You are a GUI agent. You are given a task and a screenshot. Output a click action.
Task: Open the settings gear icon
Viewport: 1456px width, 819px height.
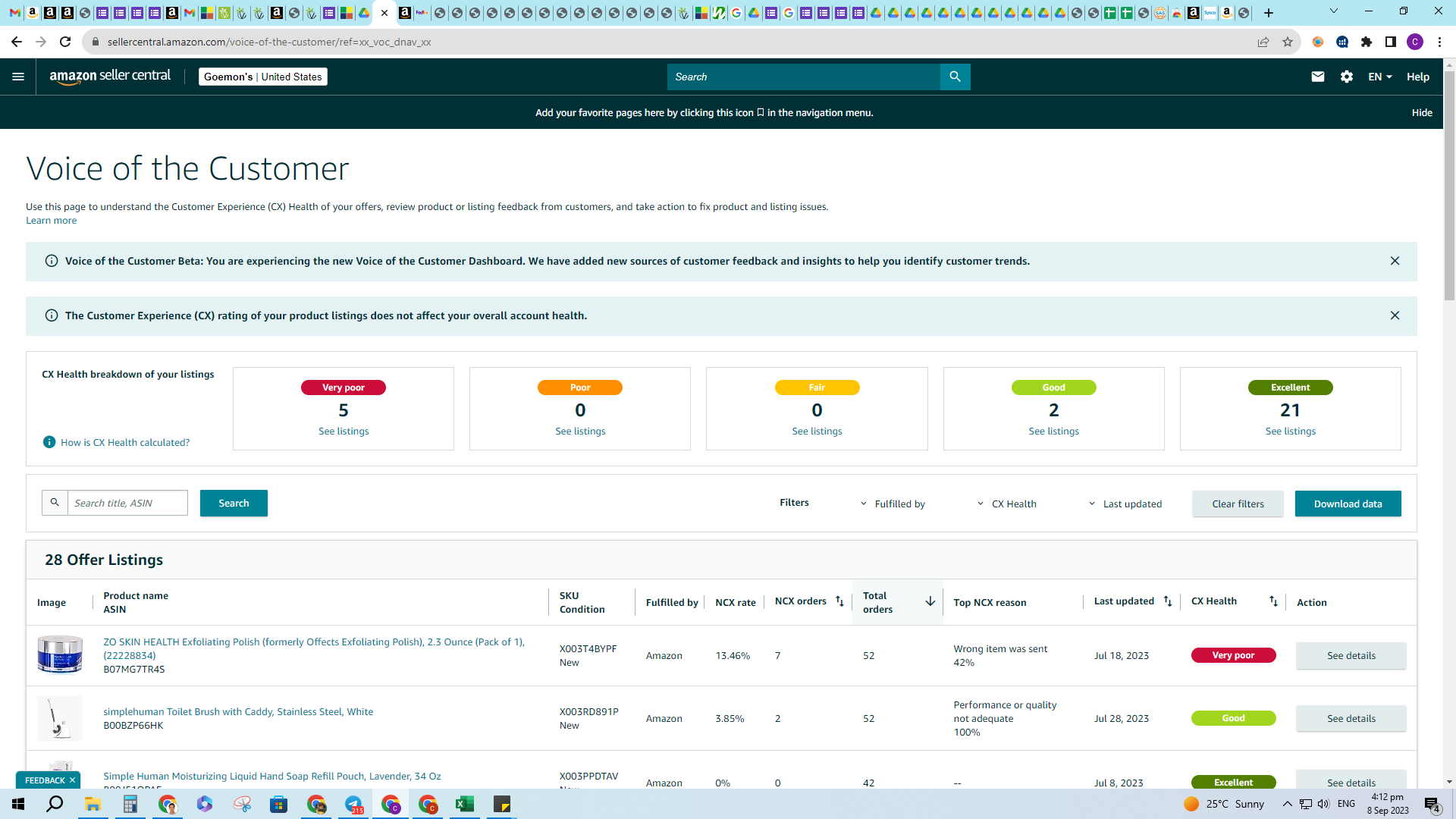tap(1347, 77)
